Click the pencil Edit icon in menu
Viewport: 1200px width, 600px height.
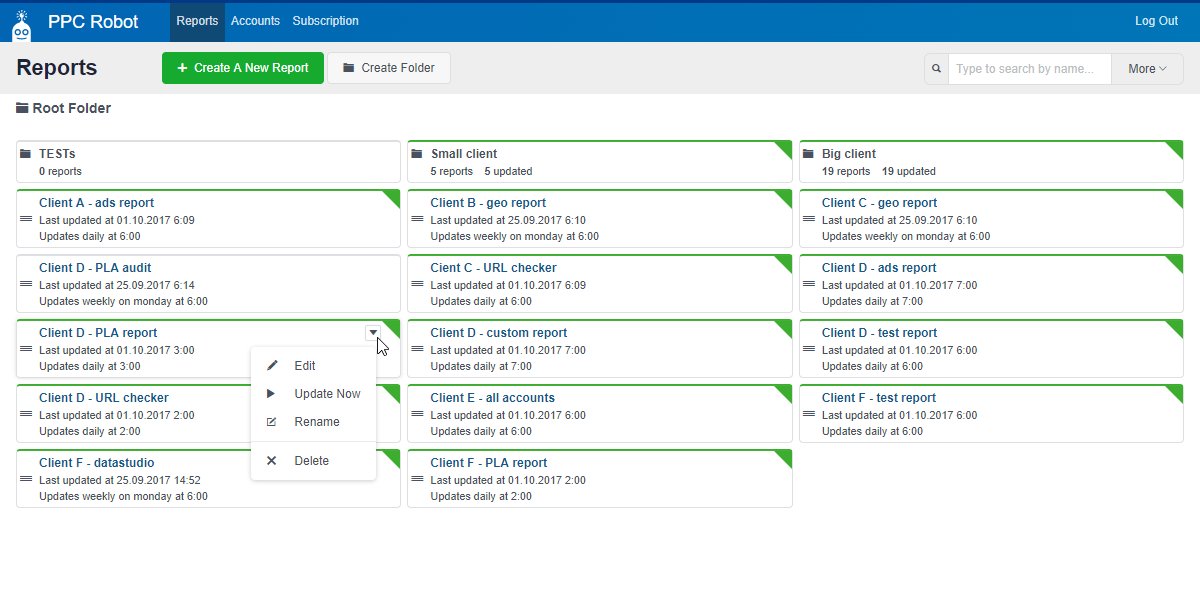coord(272,366)
